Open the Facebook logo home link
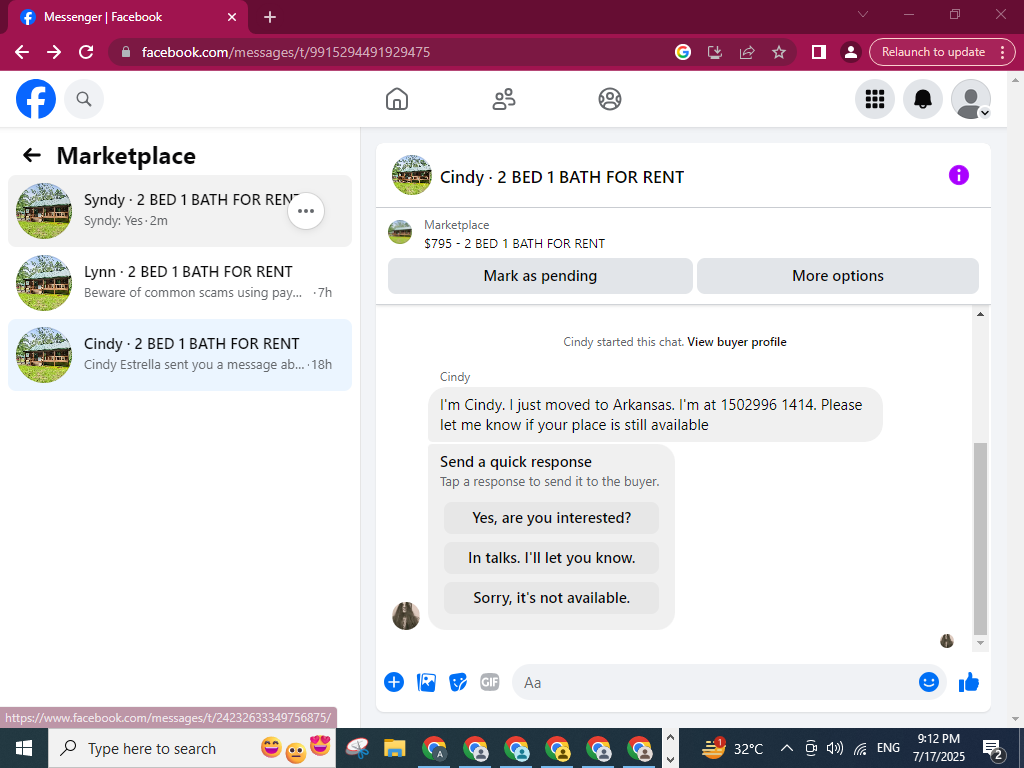This screenshot has width=1024, height=768. 36,99
